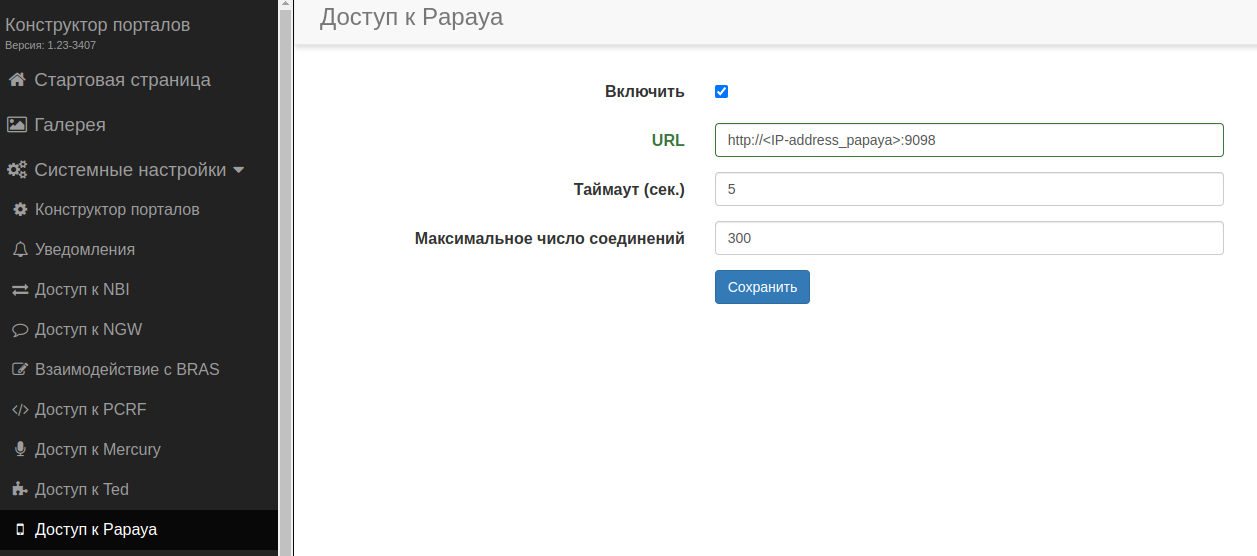Click the home icon beside Стартовая страница

[x=16, y=80]
